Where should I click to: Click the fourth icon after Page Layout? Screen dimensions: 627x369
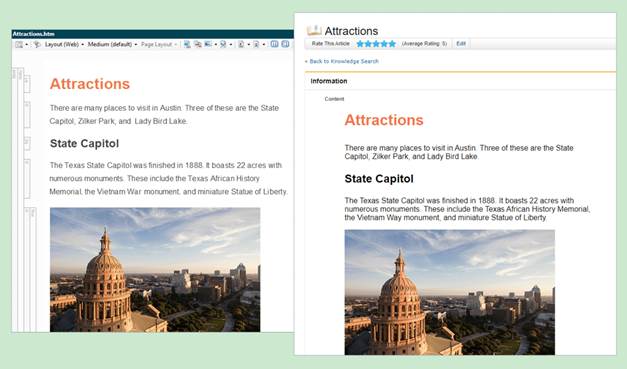tap(223, 44)
